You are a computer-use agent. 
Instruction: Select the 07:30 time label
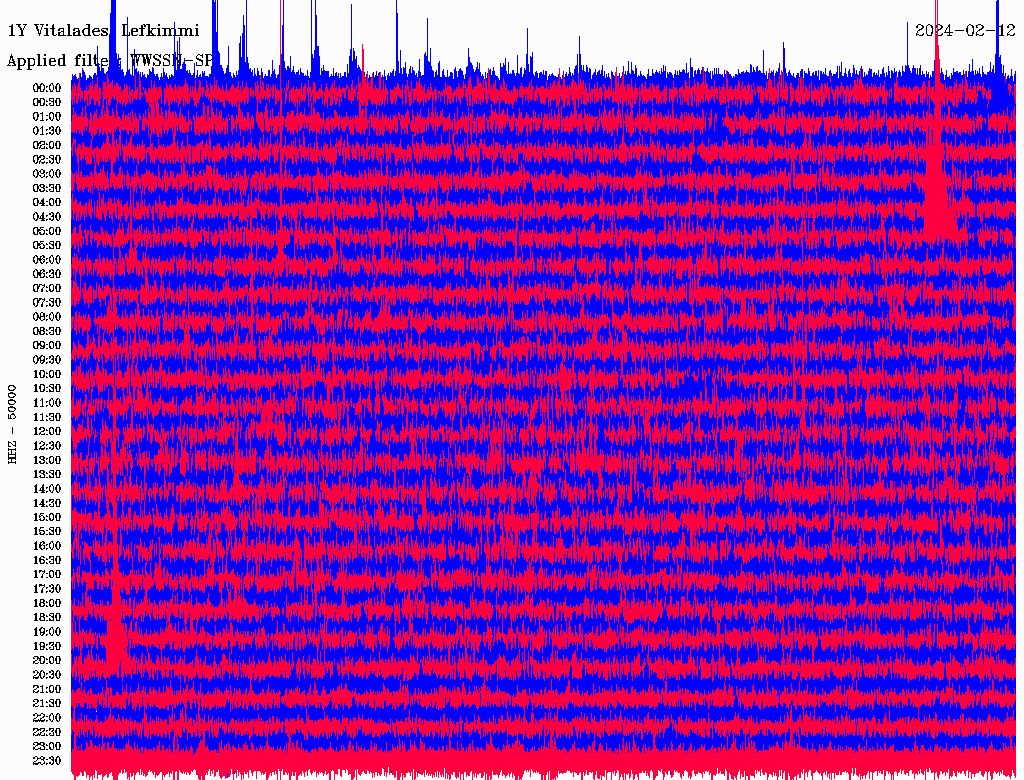click(47, 303)
